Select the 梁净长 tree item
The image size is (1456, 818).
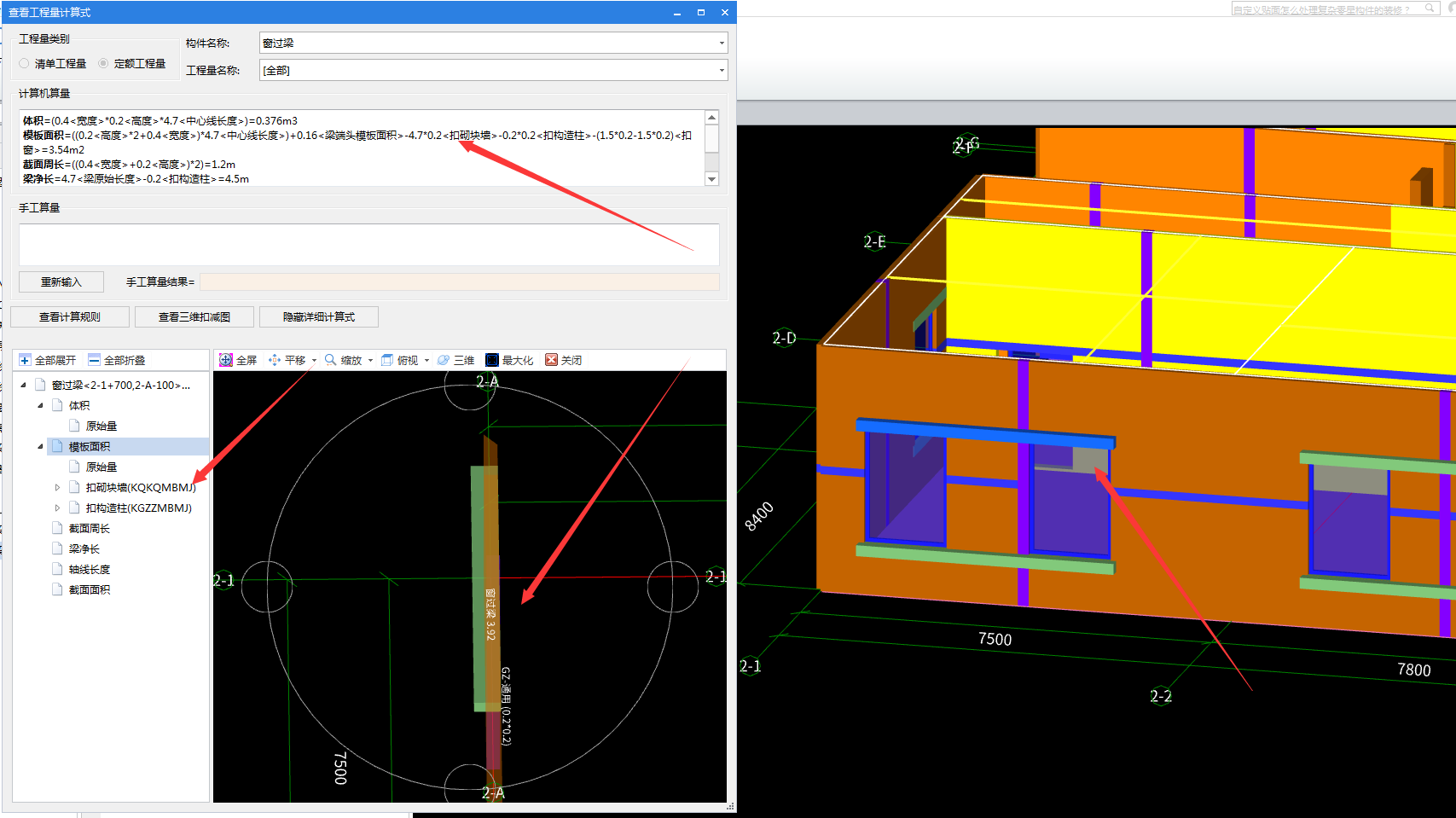pyautogui.click(x=84, y=549)
